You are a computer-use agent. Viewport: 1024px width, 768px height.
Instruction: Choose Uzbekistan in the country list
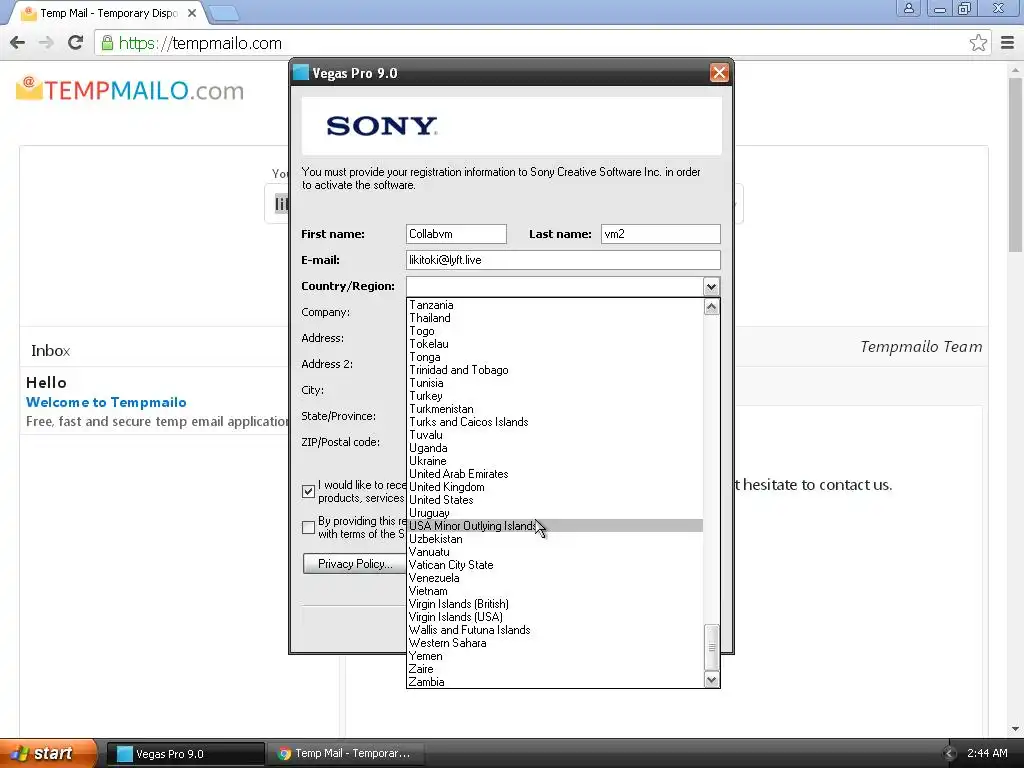pos(554,539)
